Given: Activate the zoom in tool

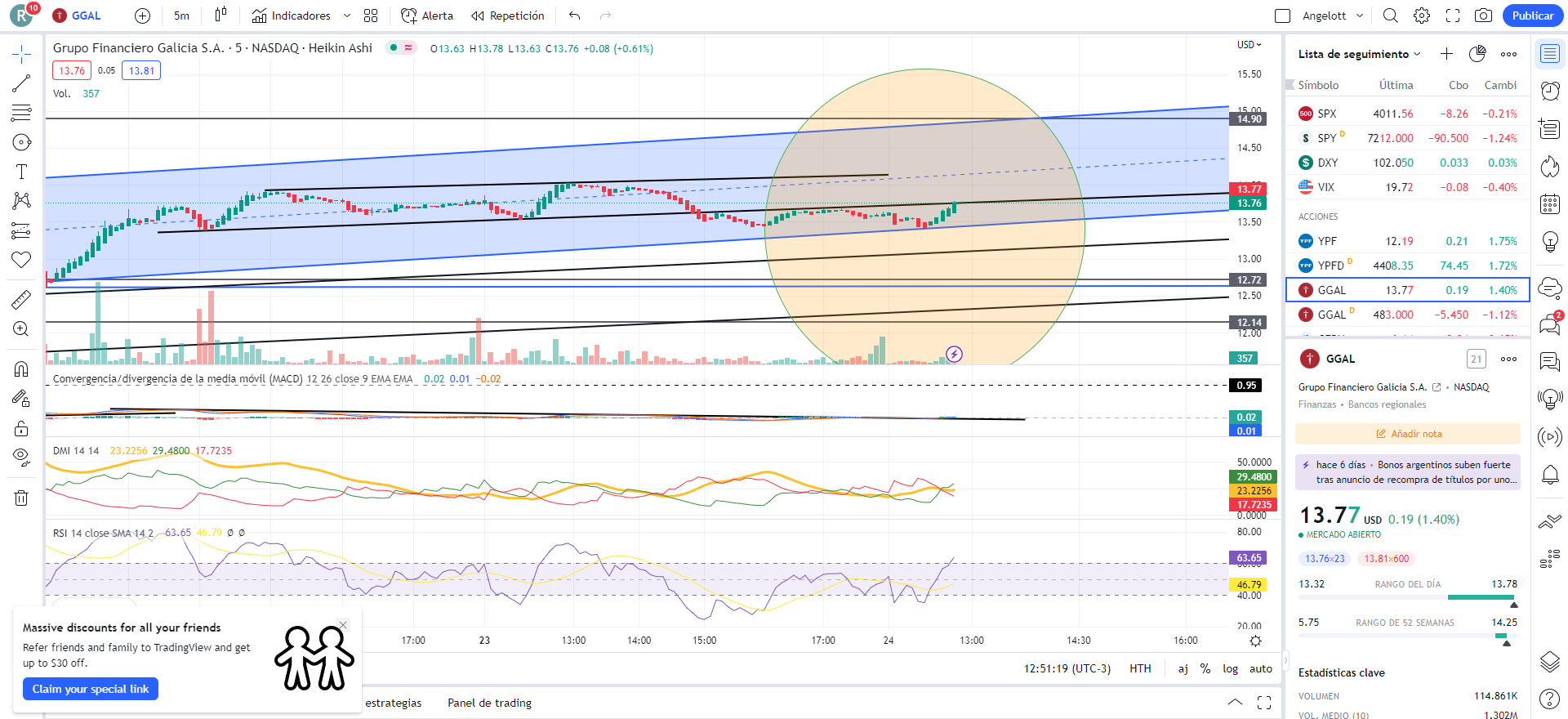Looking at the screenshot, I should point(21,328).
